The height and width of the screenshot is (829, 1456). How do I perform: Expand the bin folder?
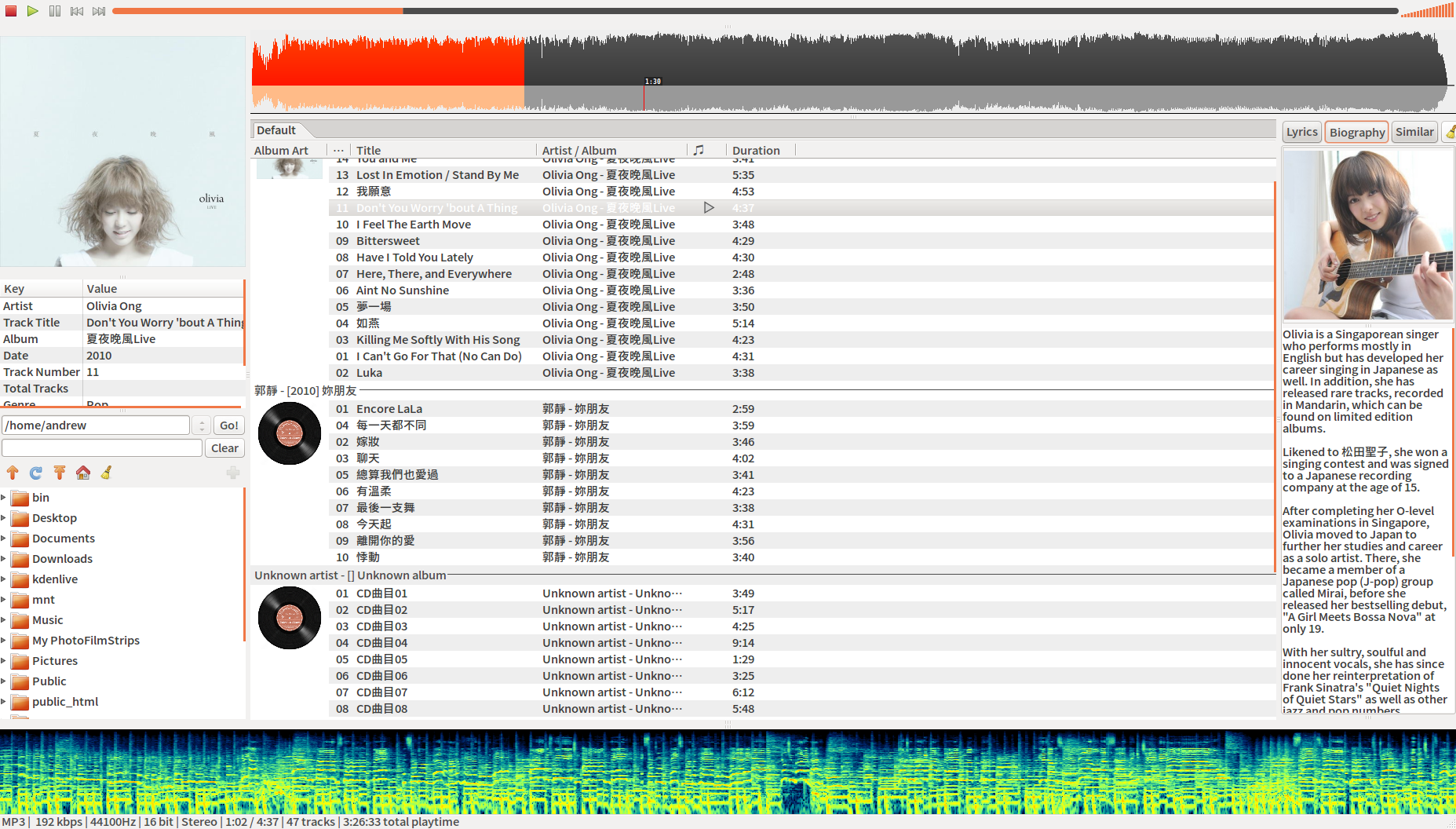[x=3, y=498]
